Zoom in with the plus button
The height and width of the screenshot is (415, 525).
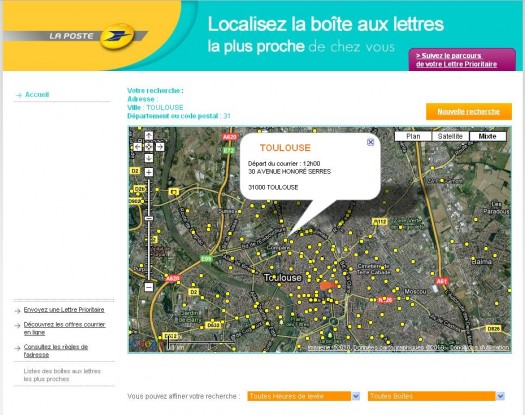[149, 172]
